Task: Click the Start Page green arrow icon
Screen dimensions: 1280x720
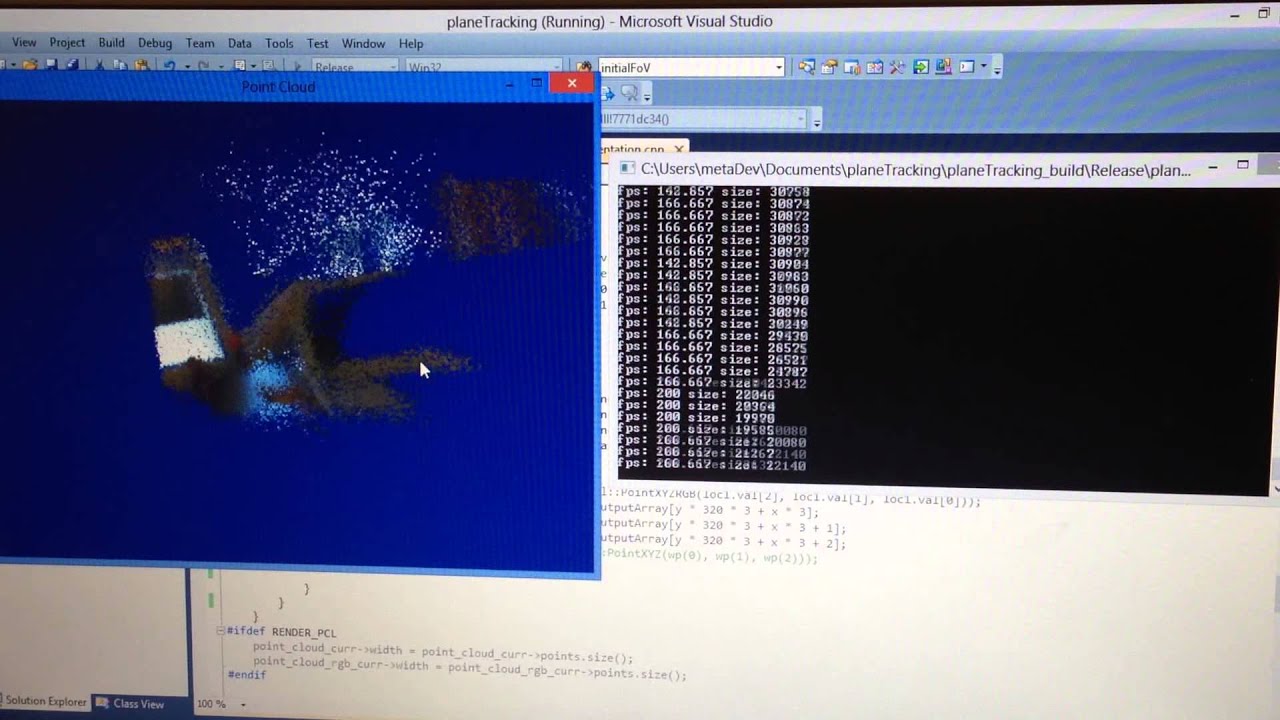Action: pyautogui.click(x=921, y=67)
